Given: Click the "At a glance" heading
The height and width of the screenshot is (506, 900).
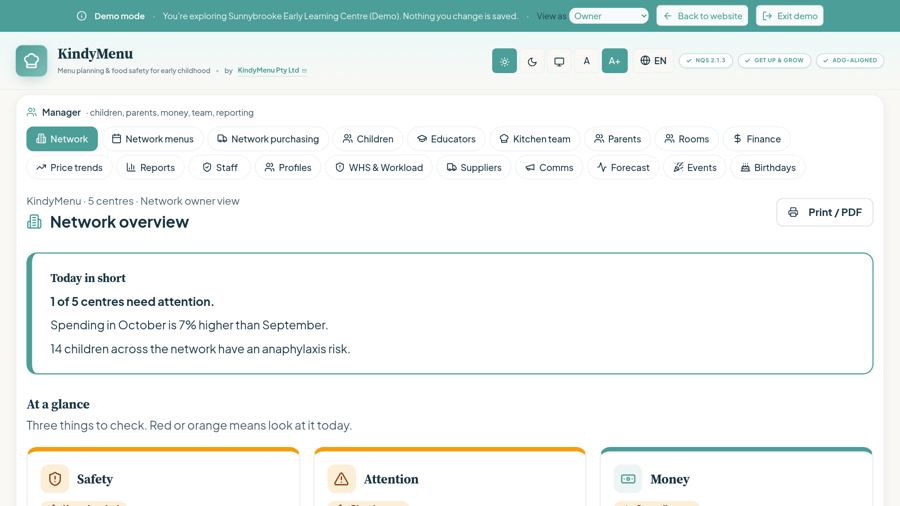Looking at the screenshot, I should pyautogui.click(x=58, y=404).
